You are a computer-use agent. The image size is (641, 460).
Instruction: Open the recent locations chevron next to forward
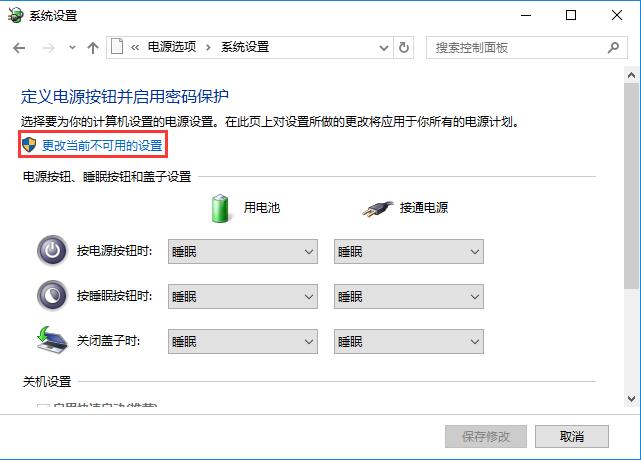[x=70, y=47]
